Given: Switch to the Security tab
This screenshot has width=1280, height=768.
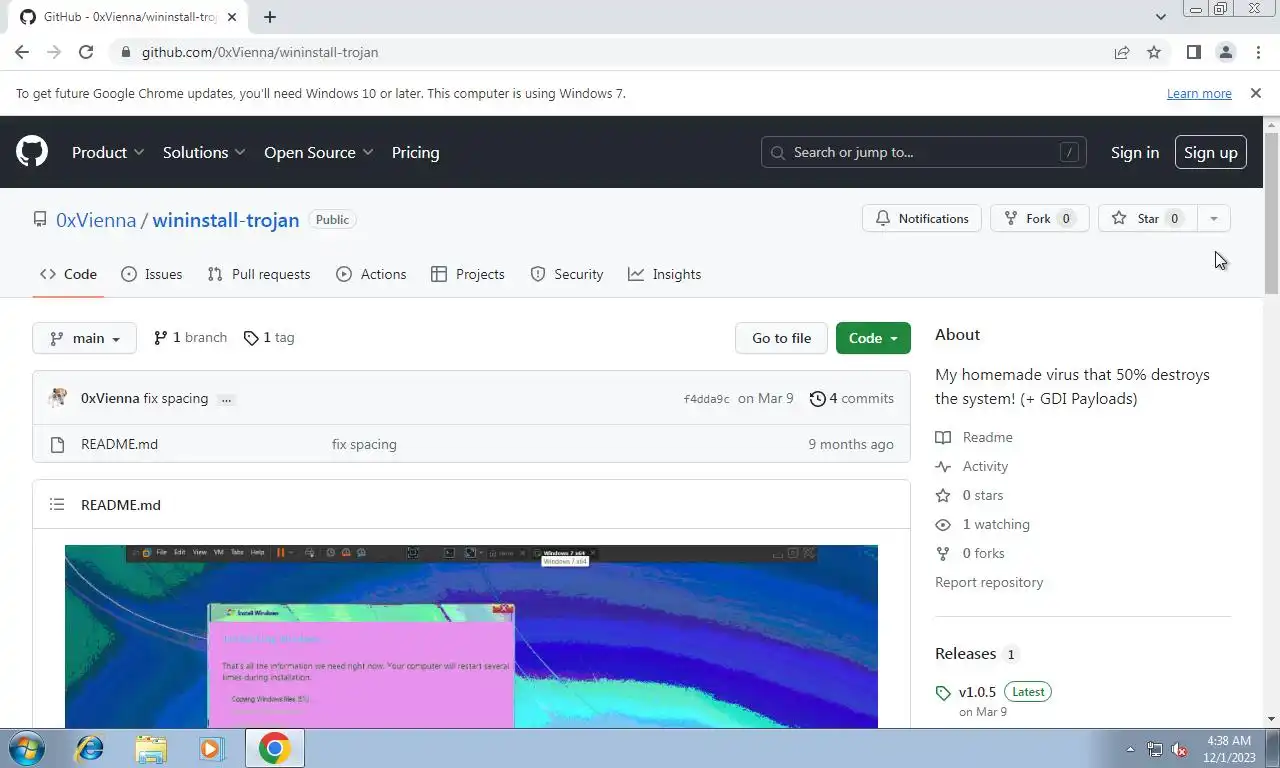Looking at the screenshot, I should [567, 274].
